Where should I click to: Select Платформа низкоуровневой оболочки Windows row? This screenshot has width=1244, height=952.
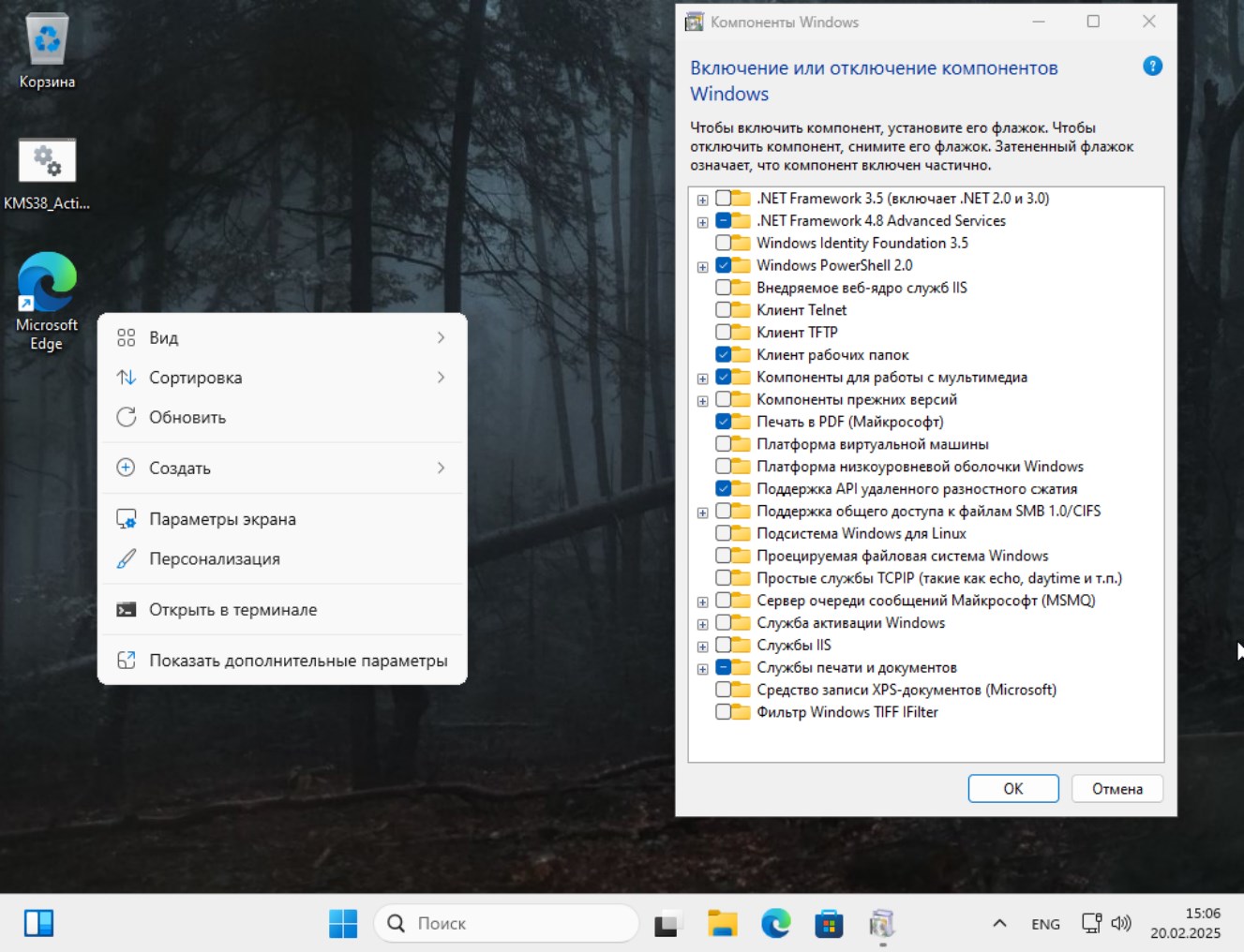[x=920, y=467]
